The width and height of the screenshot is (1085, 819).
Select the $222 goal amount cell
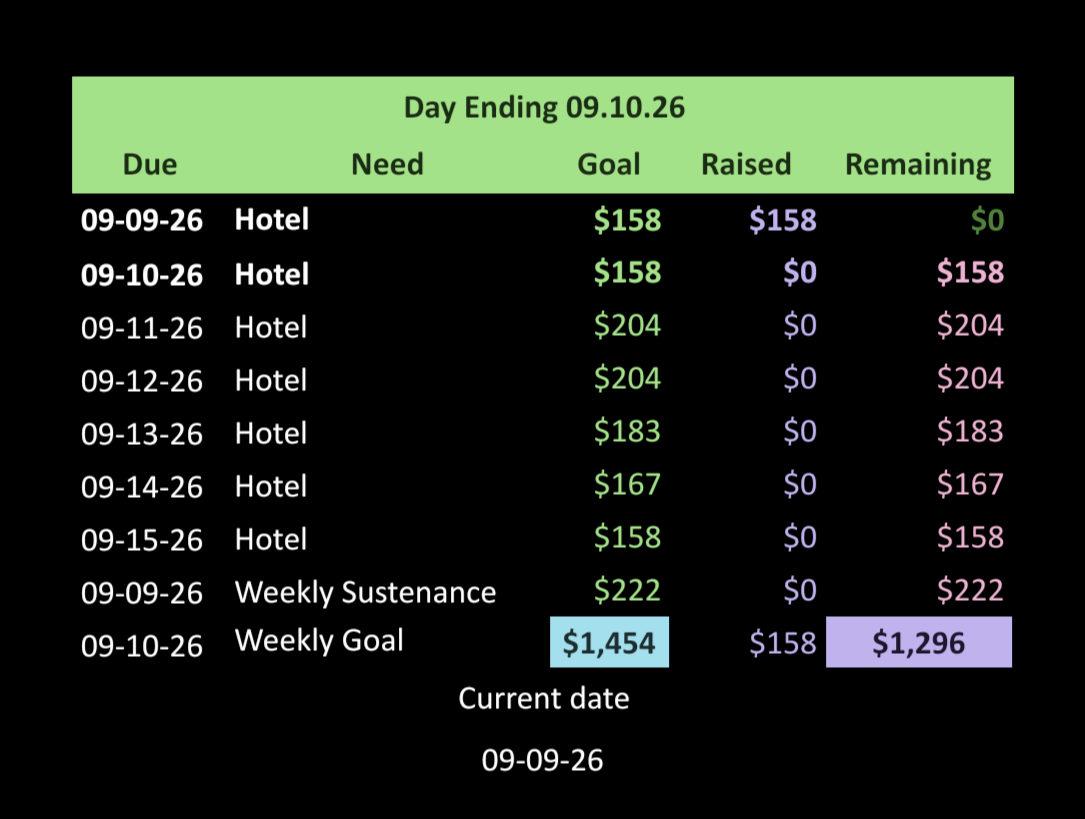[x=627, y=590]
